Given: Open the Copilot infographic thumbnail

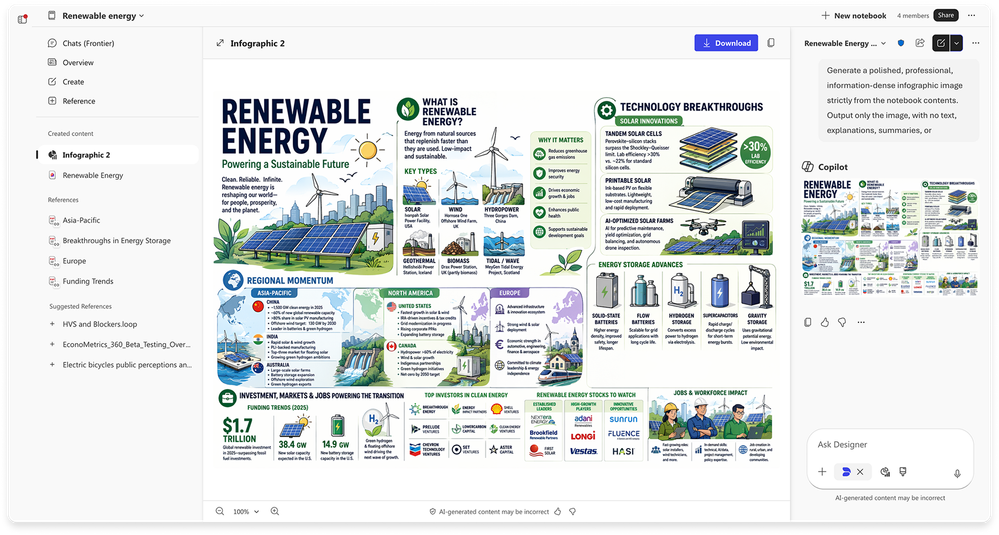Looking at the screenshot, I should [890, 237].
